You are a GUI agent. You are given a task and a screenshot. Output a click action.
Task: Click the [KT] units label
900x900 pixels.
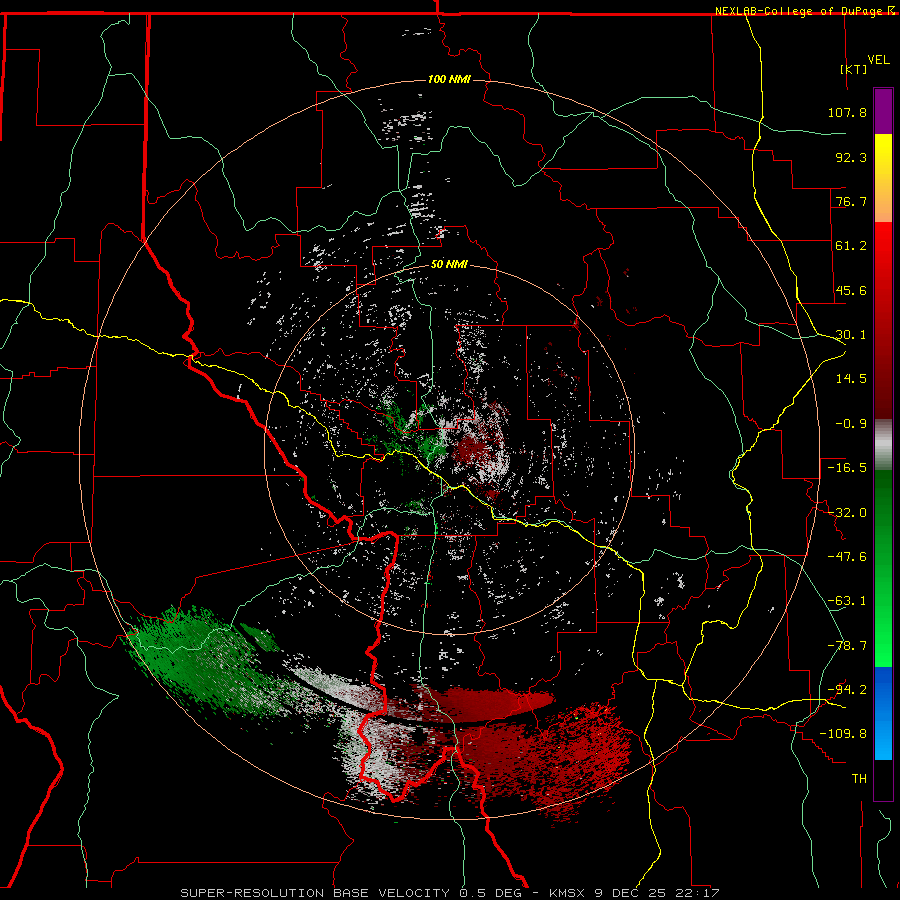(854, 69)
